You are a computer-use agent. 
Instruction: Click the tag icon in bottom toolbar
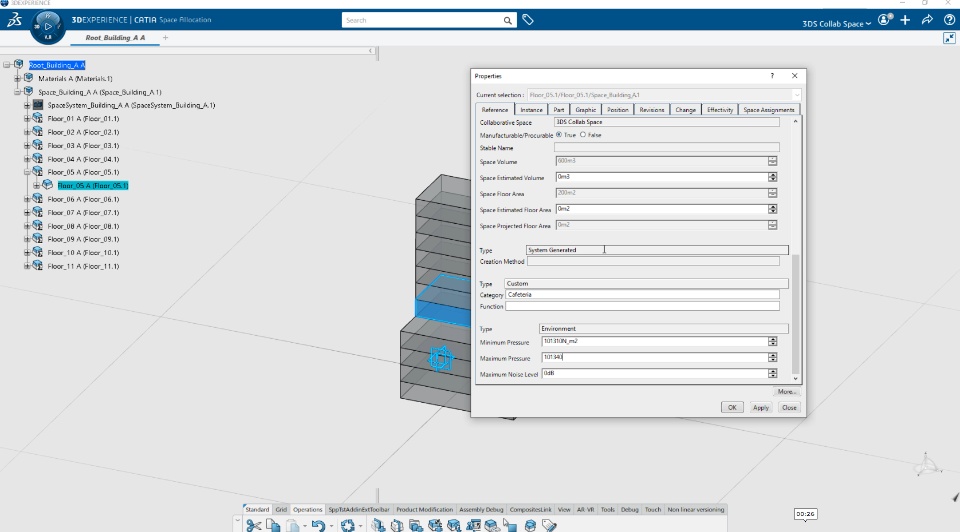click(x=549, y=525)
